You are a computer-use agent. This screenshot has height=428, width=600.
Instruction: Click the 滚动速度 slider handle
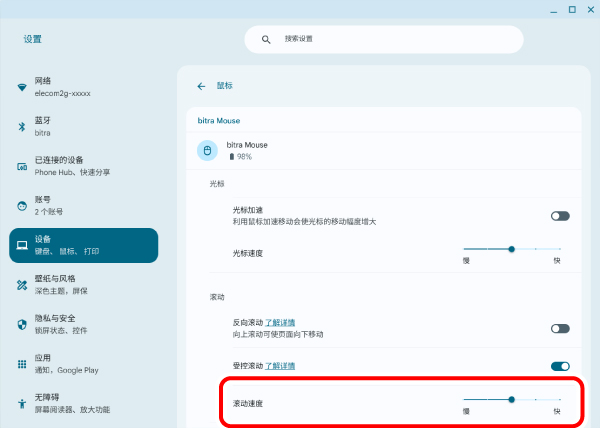click(511, 398)
